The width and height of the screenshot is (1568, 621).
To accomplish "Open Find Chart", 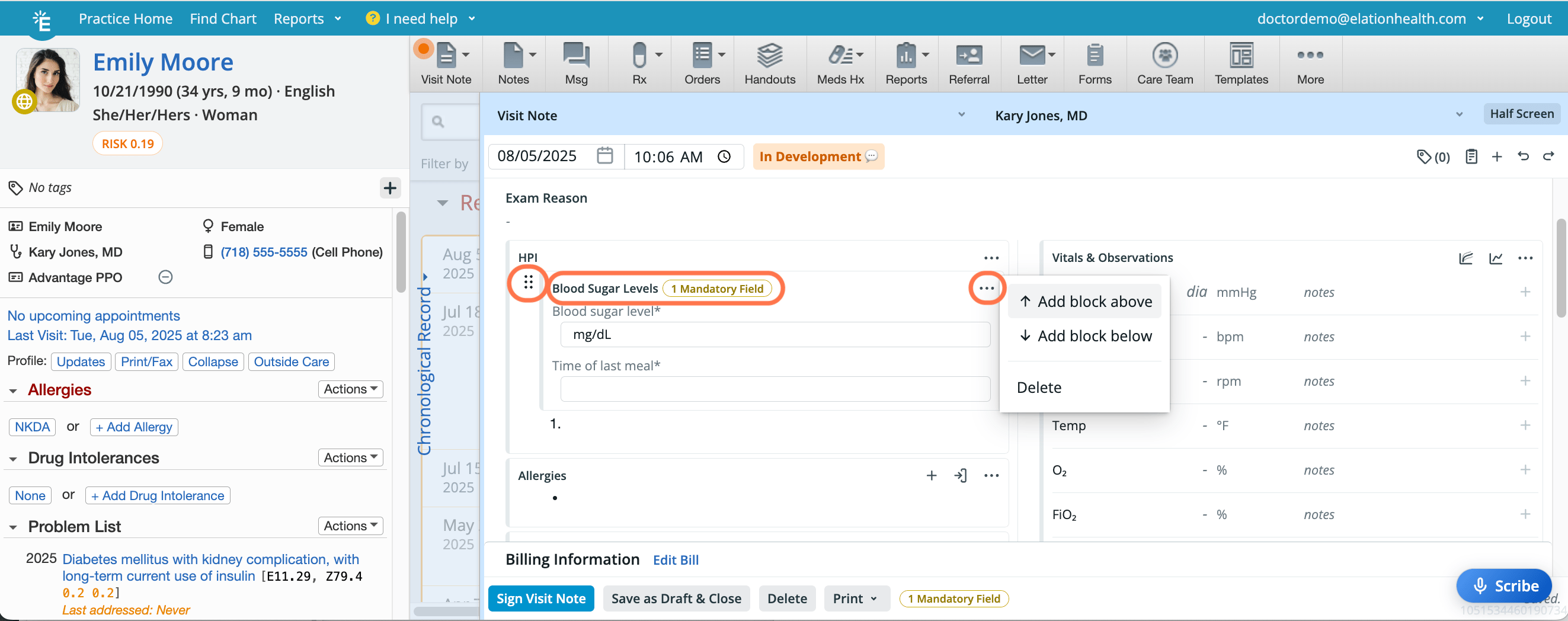I will pyautogui.click(x=223, y=19).
